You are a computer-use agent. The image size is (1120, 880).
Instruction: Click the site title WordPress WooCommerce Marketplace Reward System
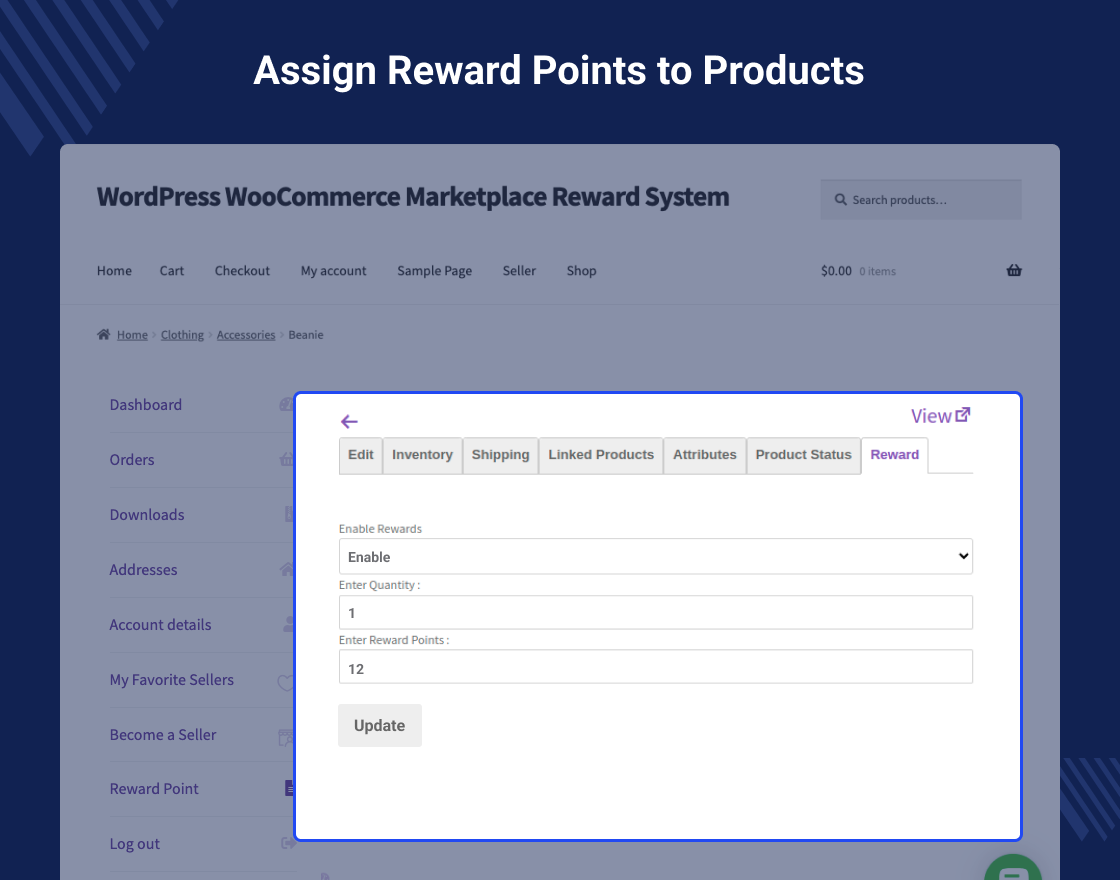[413, 196]
